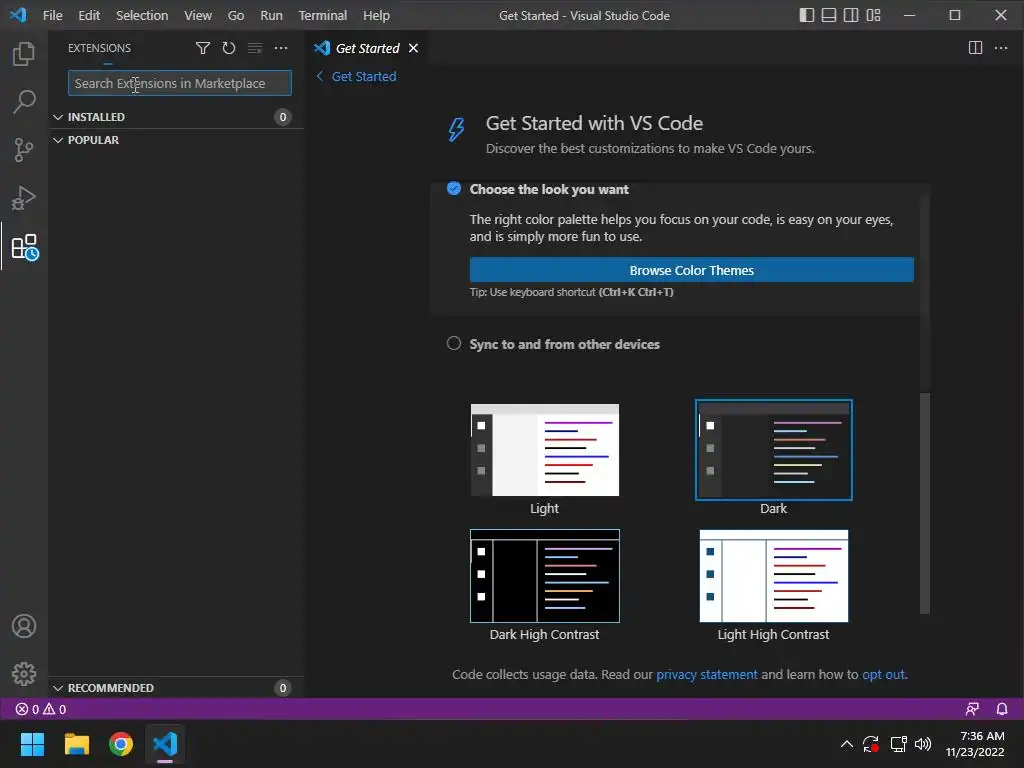Split the editor to the right
Screen dimensions: 1024x768
[975, 48]
